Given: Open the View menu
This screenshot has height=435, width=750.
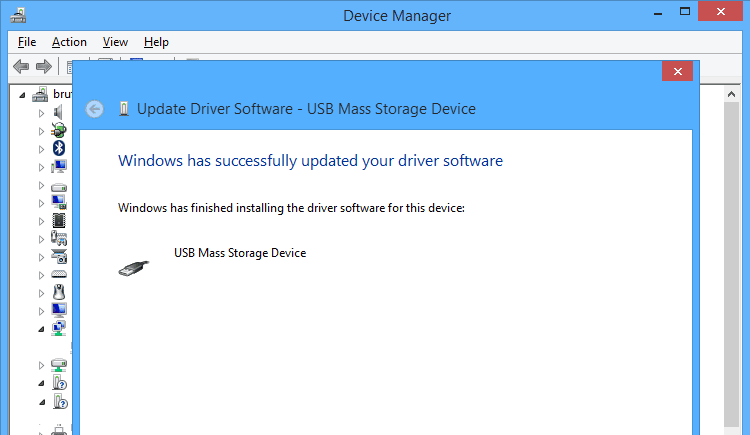Looking at the screenshot, I should point(115,42).
